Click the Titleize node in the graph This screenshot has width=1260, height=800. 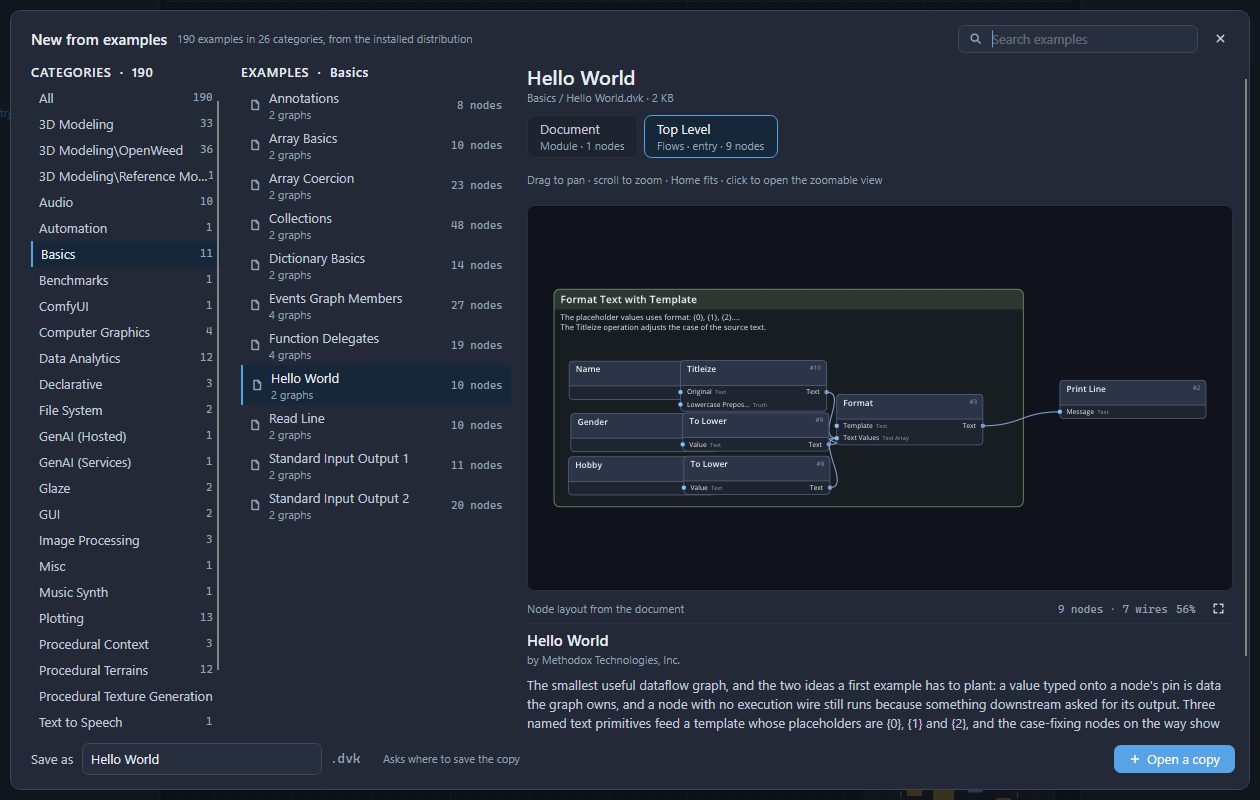[x=753, y=386]
